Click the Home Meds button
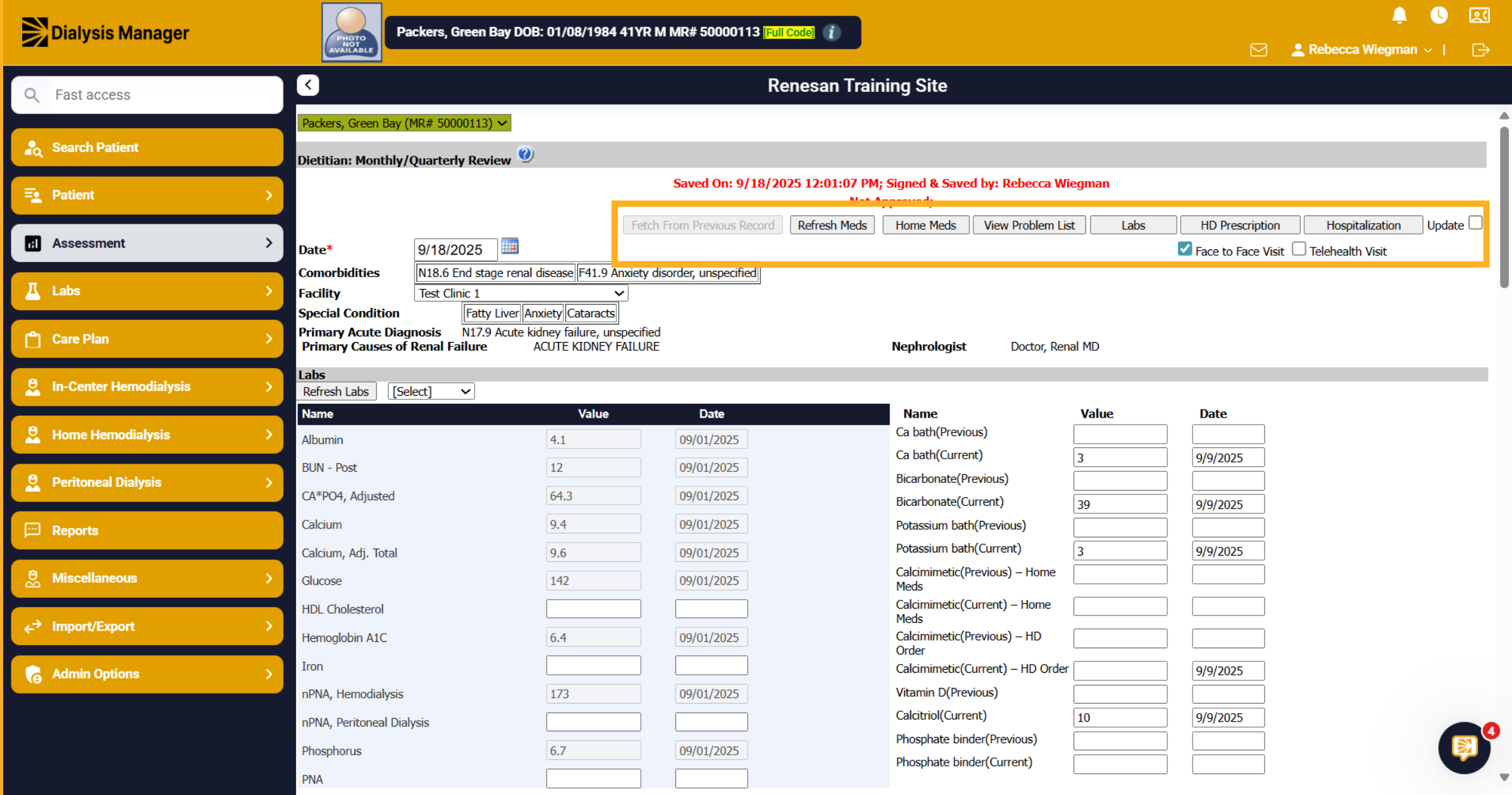Viewport: 1512px width, 795px height. click(x=925, y=225)
